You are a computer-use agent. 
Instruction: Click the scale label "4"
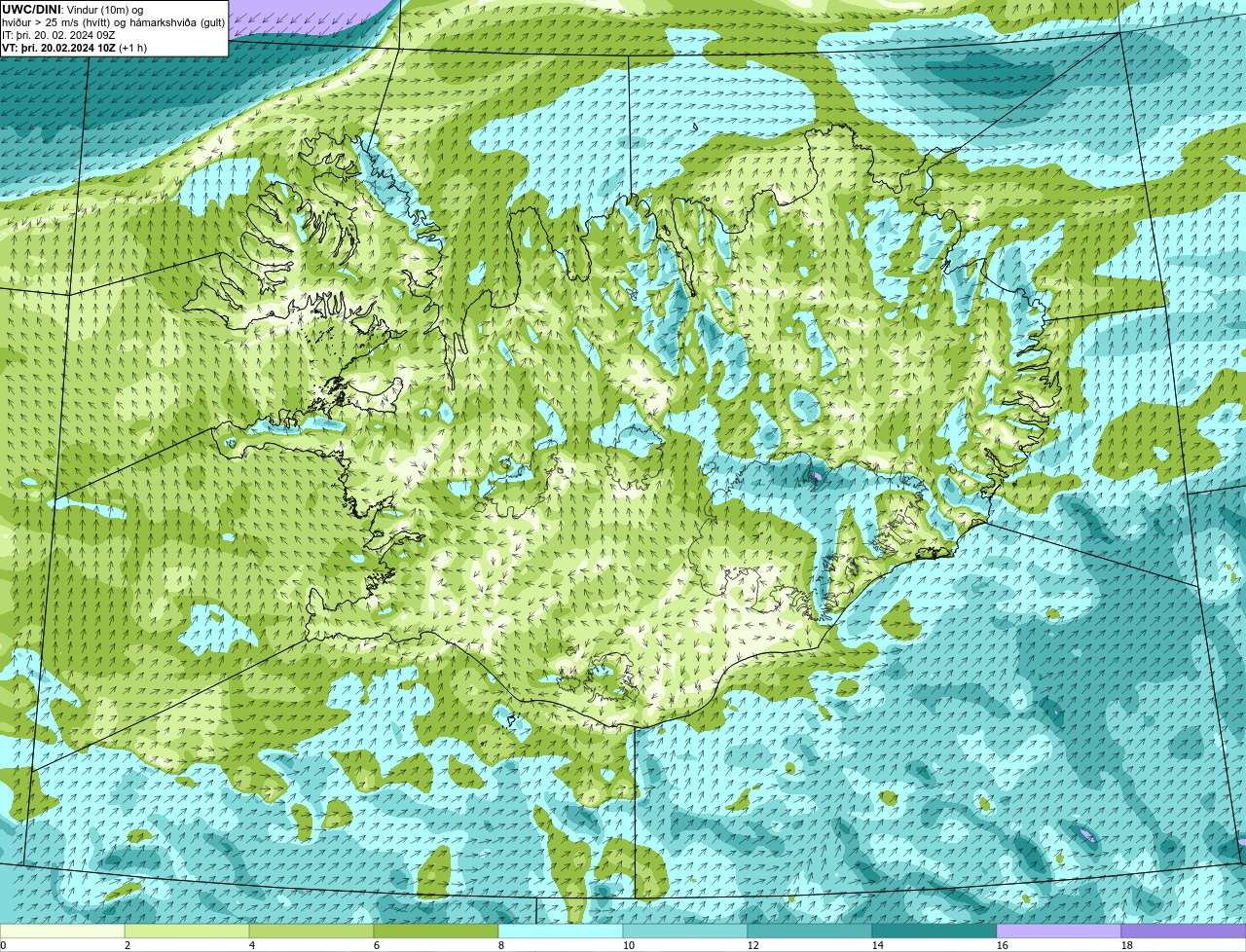(252, 945)
